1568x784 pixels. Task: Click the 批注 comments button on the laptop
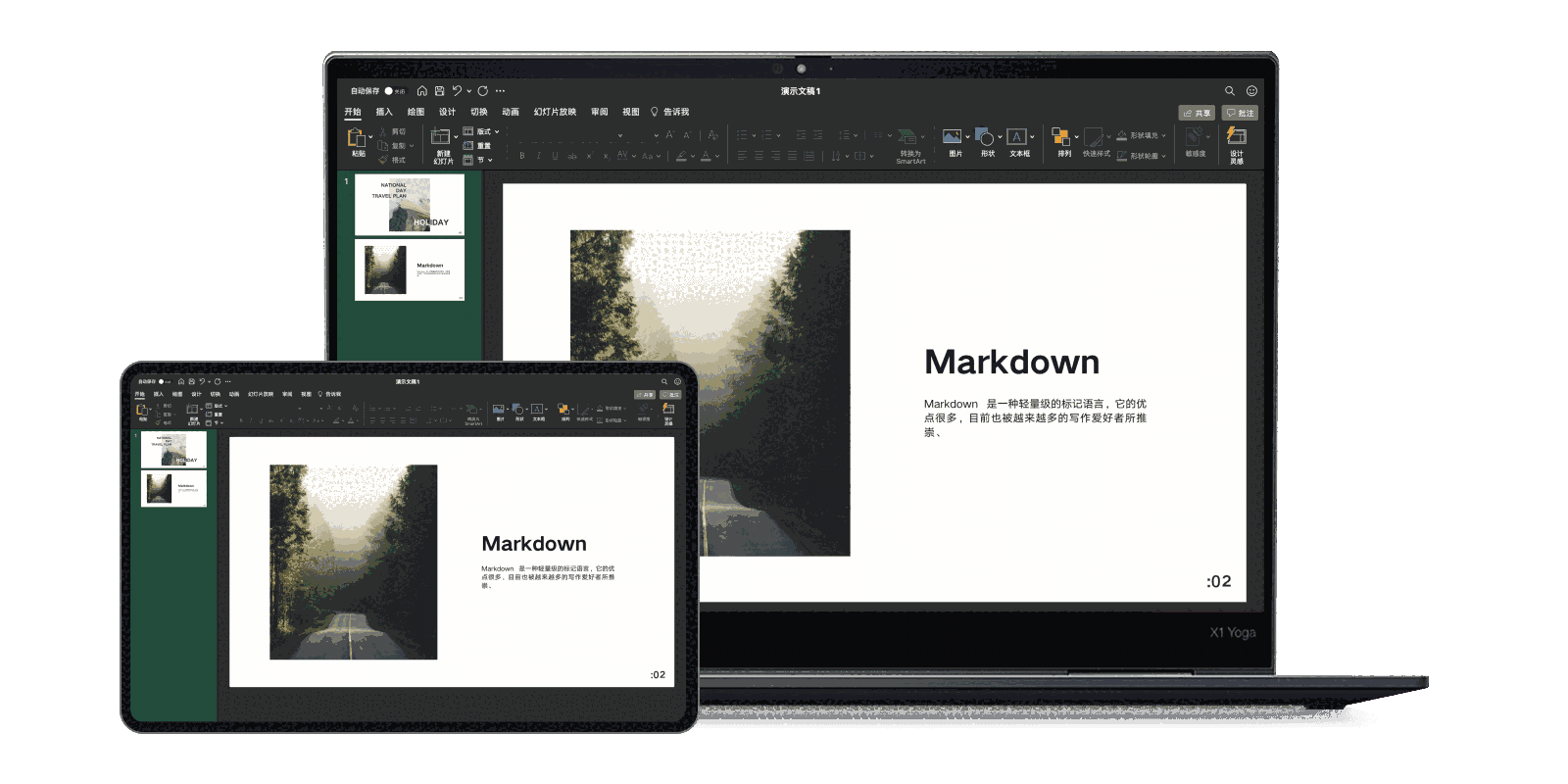(1240, 113)
